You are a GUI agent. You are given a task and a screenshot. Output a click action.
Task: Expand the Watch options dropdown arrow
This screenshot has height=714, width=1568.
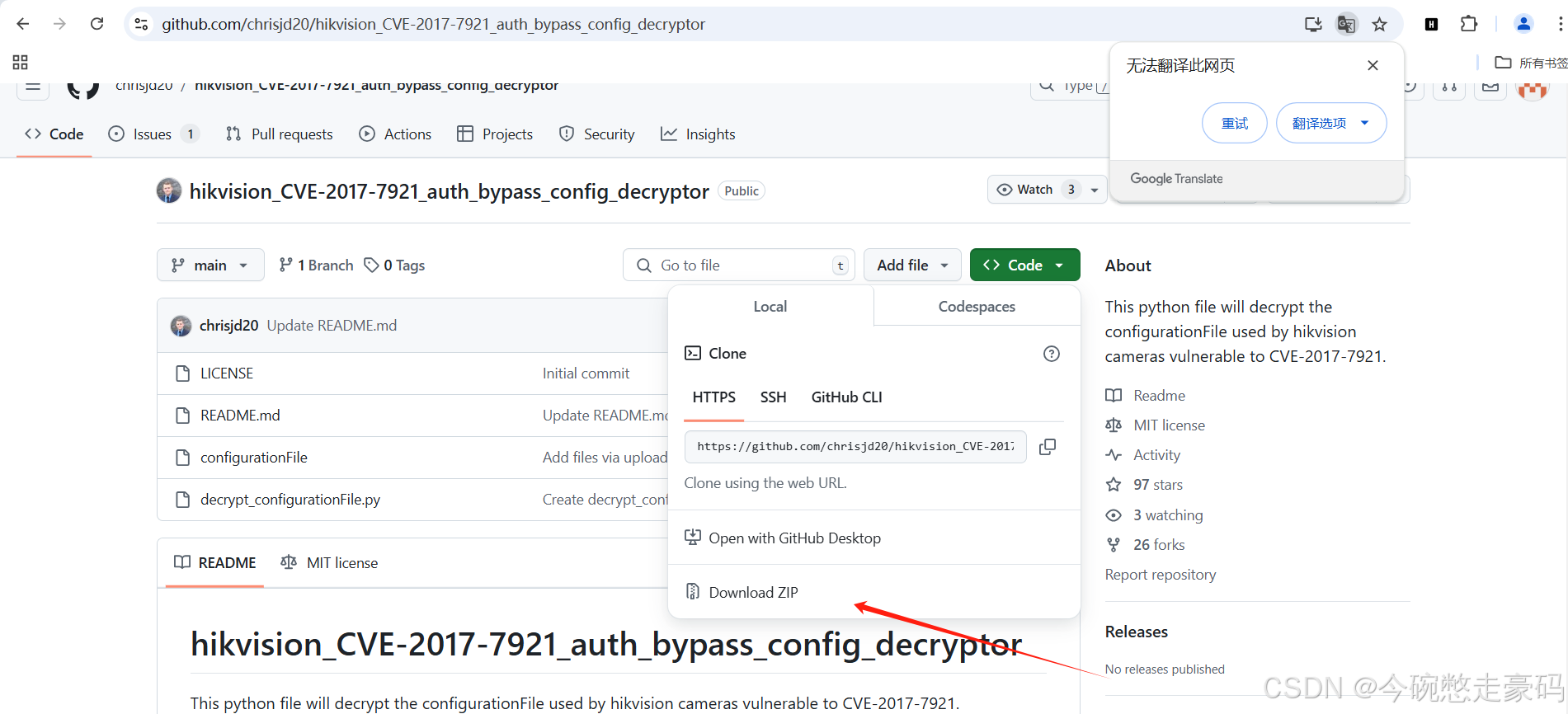(1095, 190)
